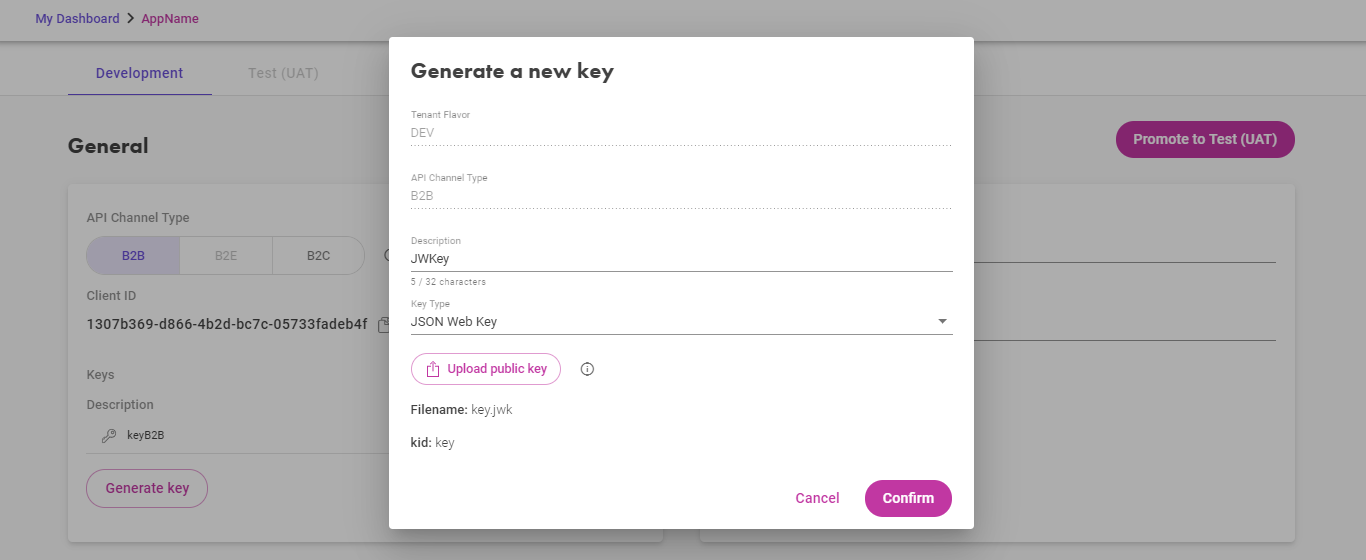Screen dimensions: 1366x560
Task: Select the B2B channel type option
Action: (133, 255)
